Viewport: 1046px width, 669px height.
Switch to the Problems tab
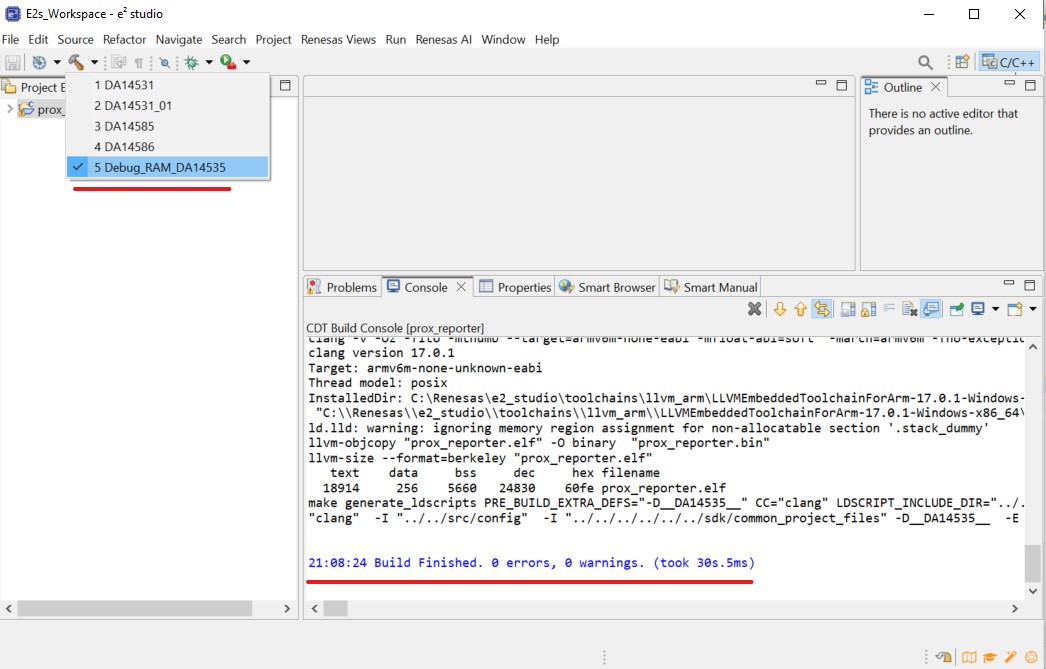pos(343,287)
